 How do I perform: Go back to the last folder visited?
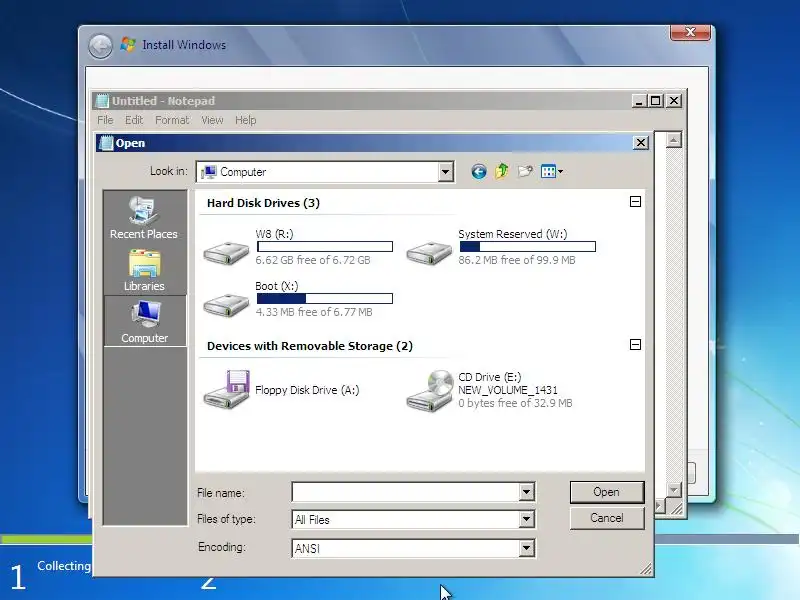pyautogui.click(x=479, y=172)
